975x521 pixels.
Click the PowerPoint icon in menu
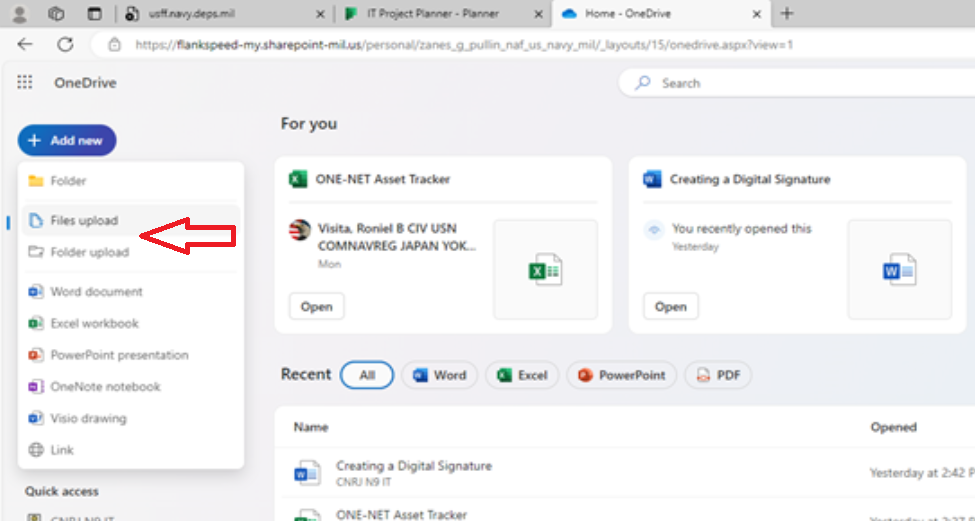pyautogui.click(x=36, y=355)
